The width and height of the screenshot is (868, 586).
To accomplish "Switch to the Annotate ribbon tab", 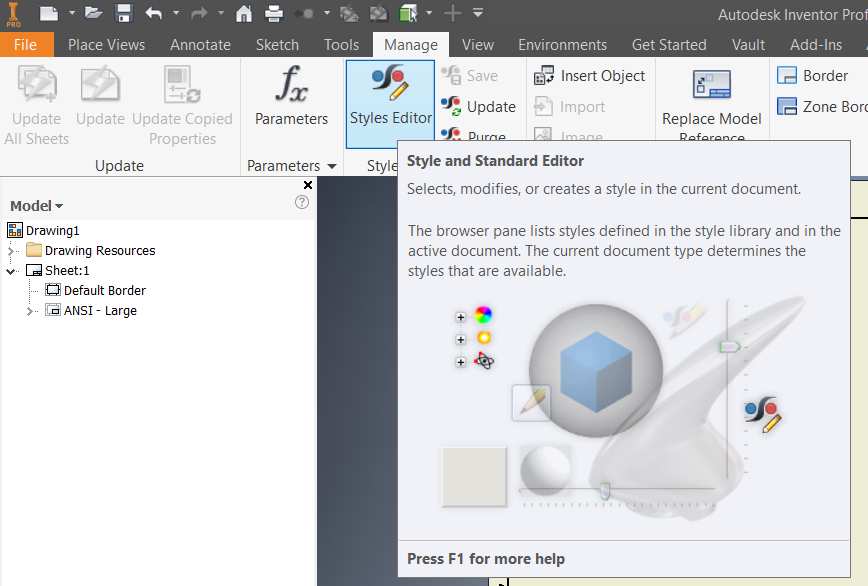I will 200,44.
